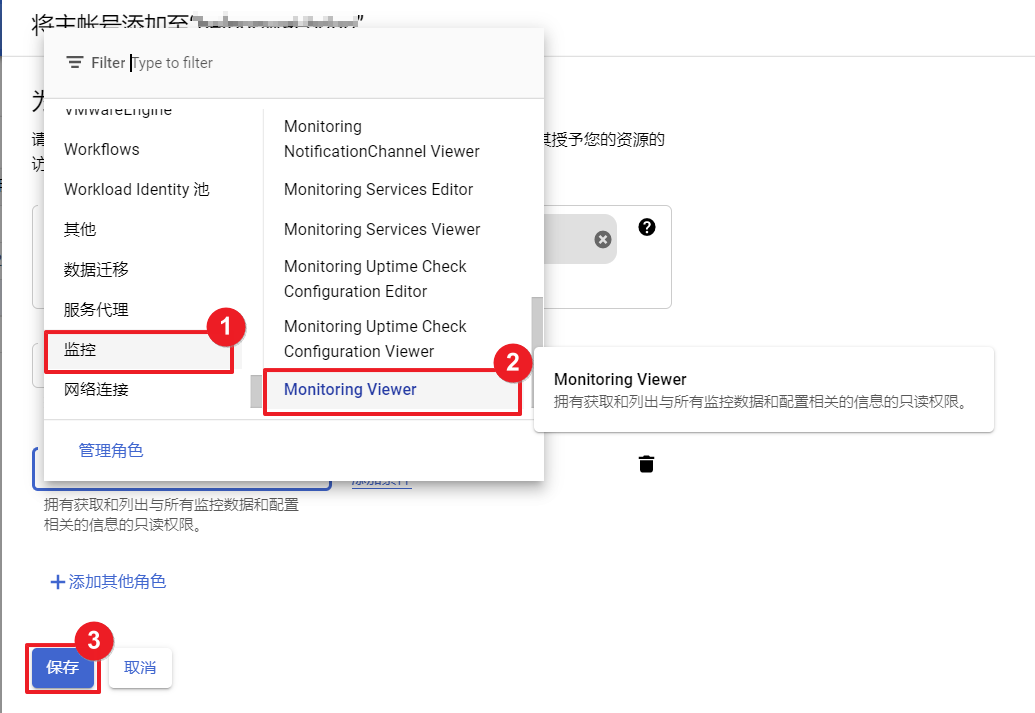Choose Monitoring Services Viewer role

point(382,230)
